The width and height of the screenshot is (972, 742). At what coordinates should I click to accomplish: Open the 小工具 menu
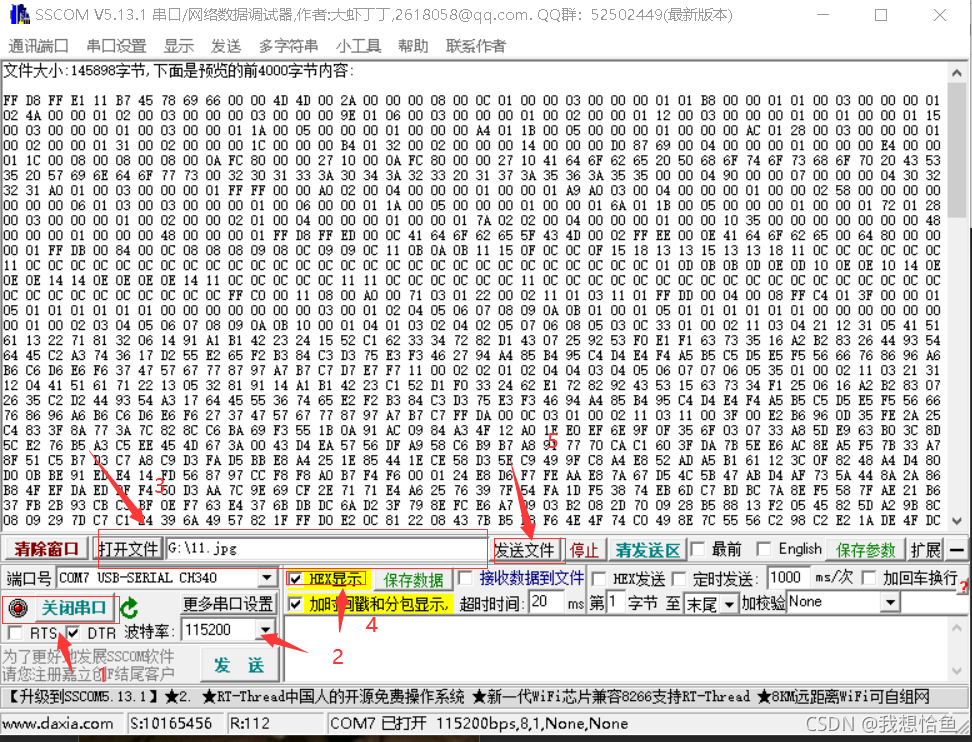(358, 46)
